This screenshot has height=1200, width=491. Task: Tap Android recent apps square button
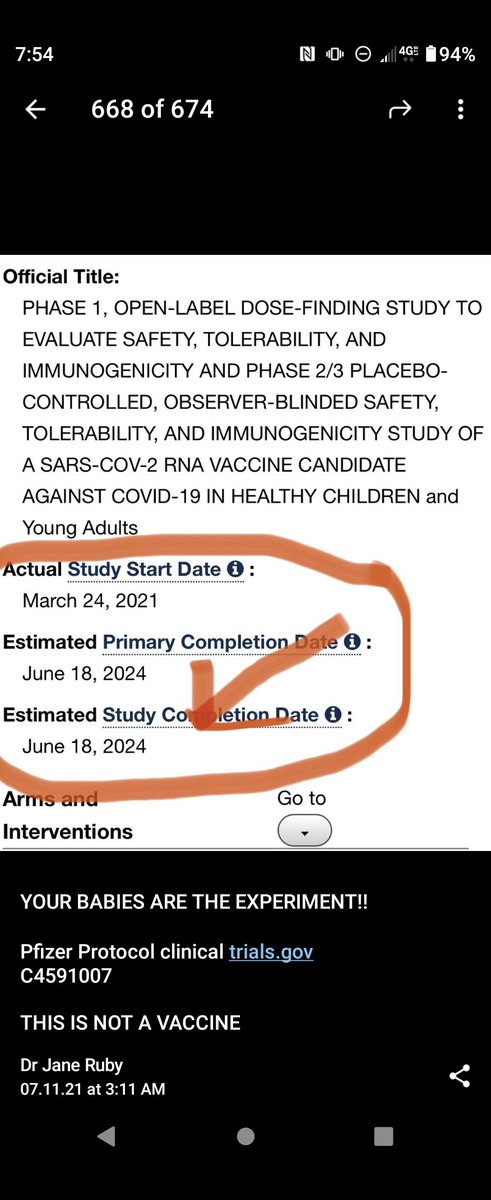(383, 1136)
